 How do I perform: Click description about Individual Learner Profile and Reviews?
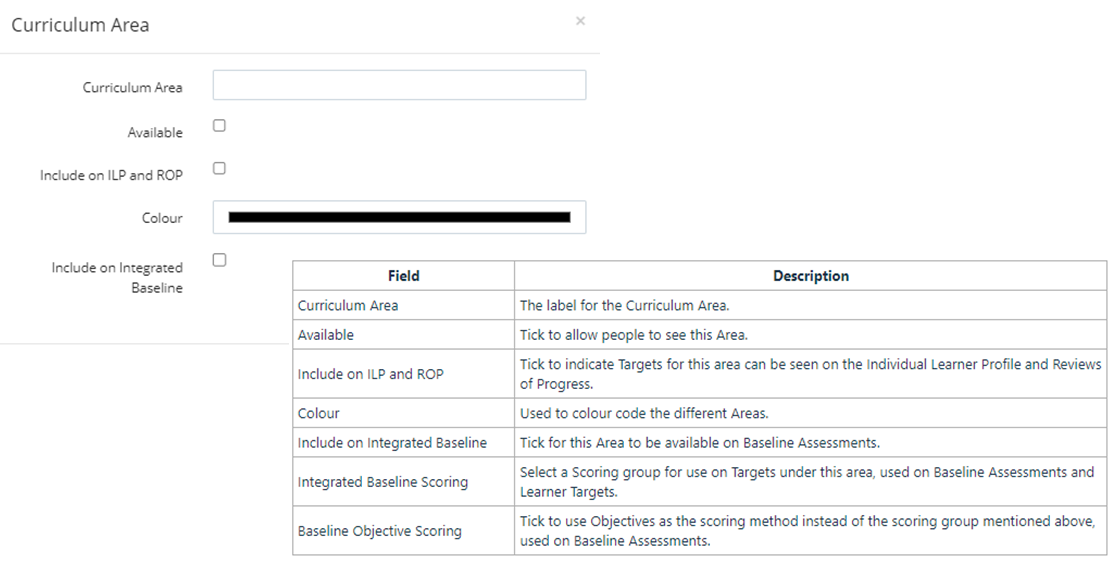[x=811, y=374]
